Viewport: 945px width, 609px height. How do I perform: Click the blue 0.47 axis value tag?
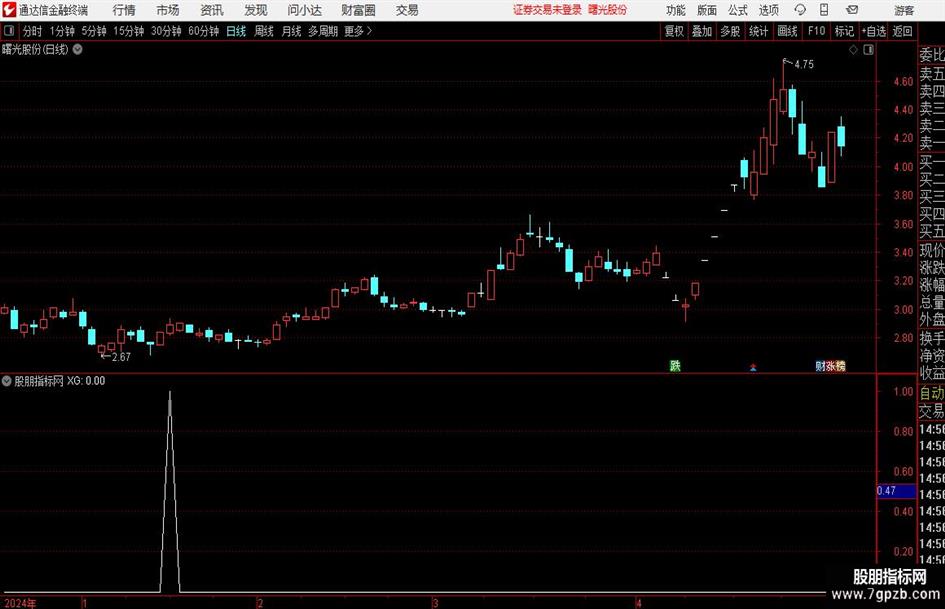click(x=896, y=491)
